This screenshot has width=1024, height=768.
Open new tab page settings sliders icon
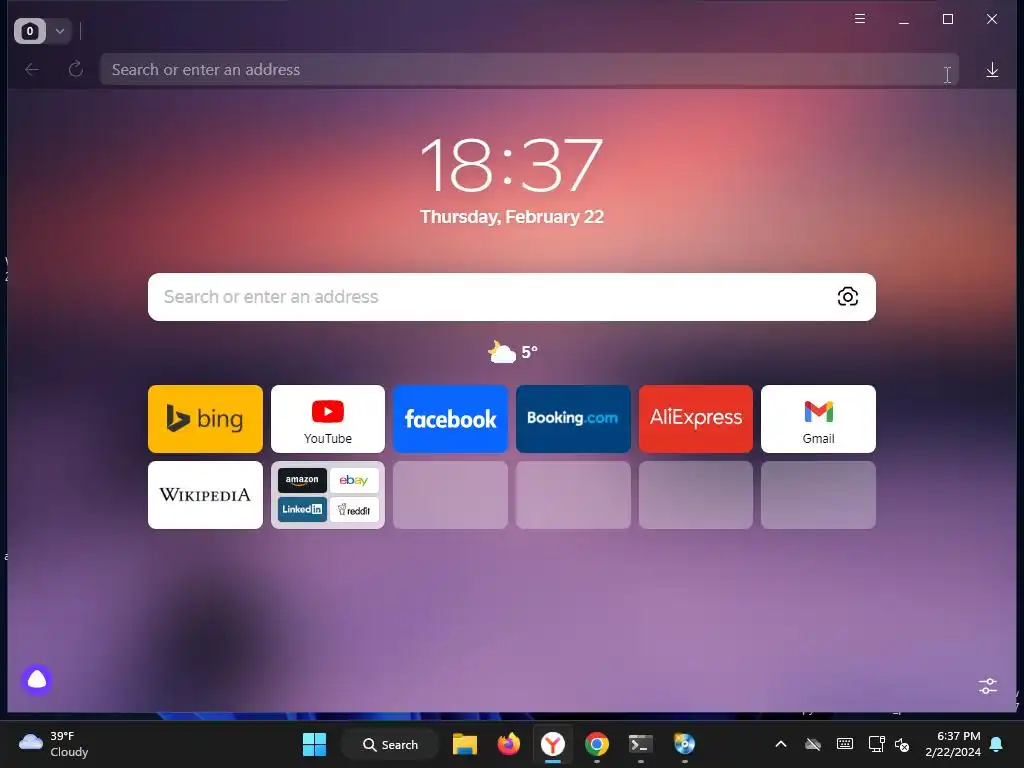[x=987, y=686]
